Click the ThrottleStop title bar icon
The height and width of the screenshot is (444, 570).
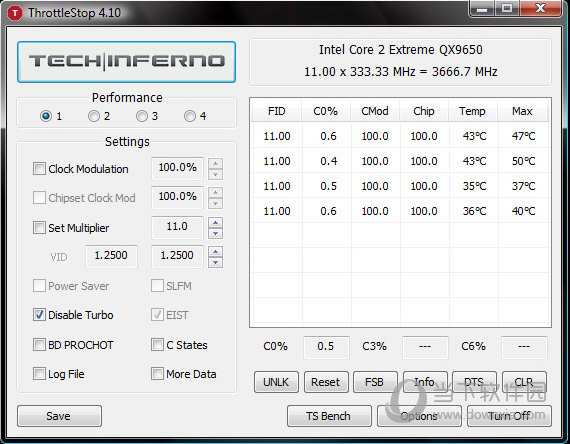click(15, 13)
